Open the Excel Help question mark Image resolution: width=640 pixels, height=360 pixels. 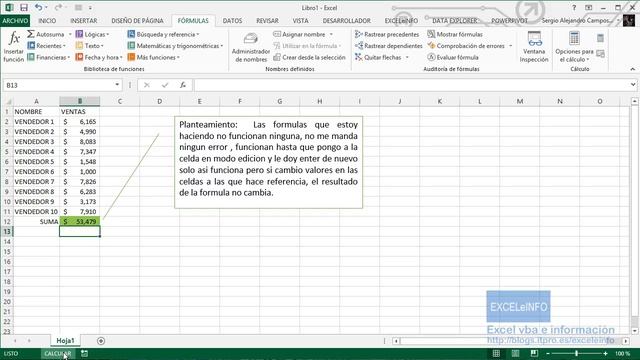coord(574,7)
